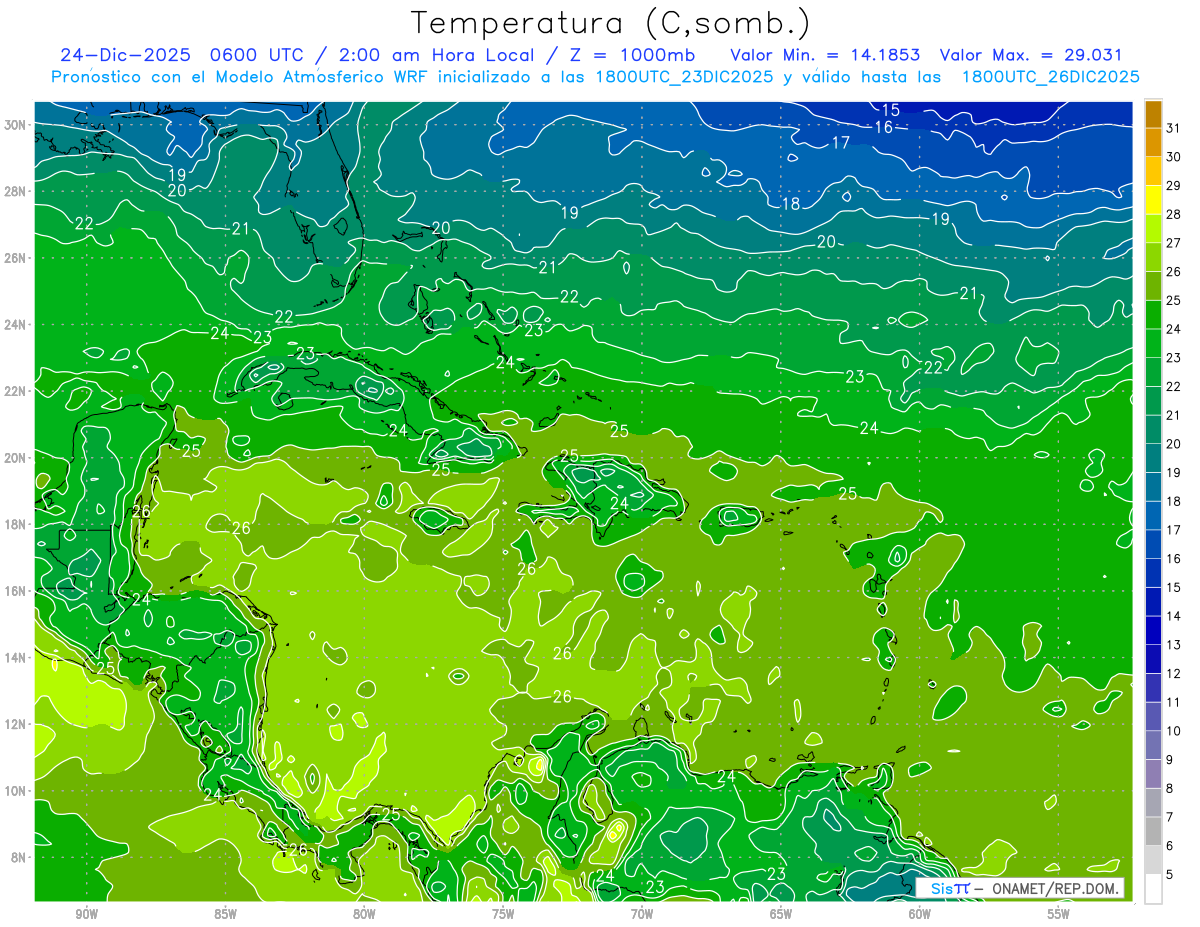Click the '65W' longitude axis label
Screen dimensions: 1200x927
[781, 914]
